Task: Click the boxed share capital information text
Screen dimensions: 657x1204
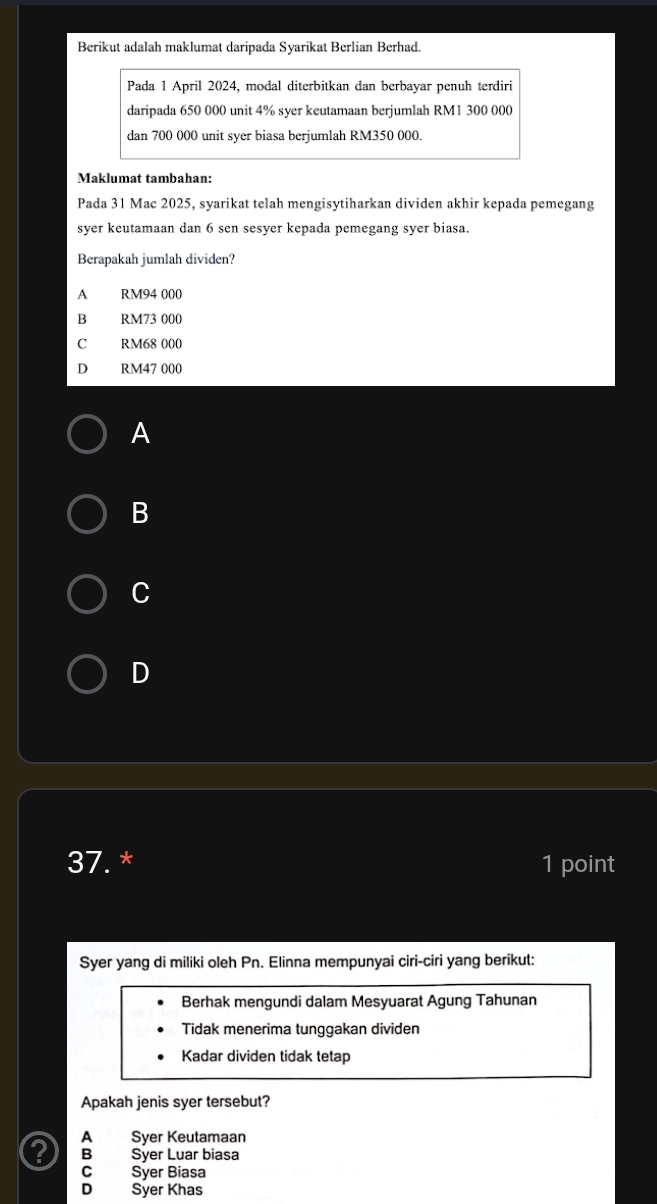Action: click(x=320, y=107)
